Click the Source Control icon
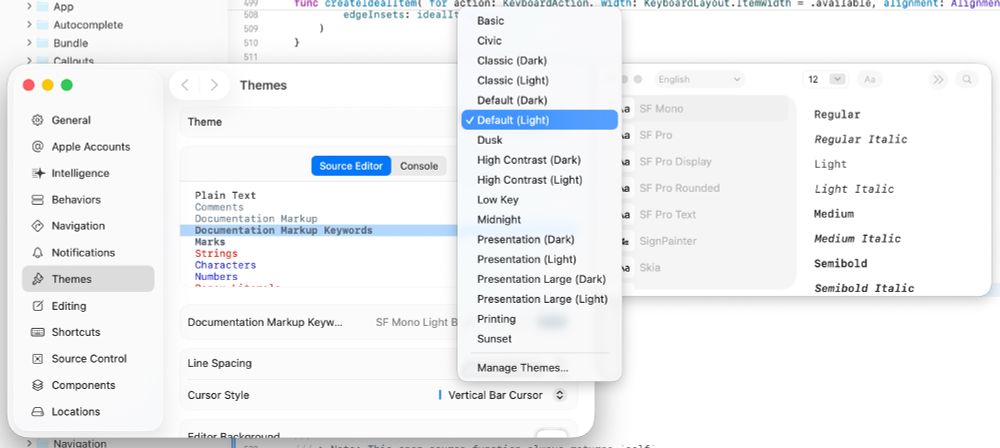Viewport: 1000px width, 448px height. click(x=38, y=359)
